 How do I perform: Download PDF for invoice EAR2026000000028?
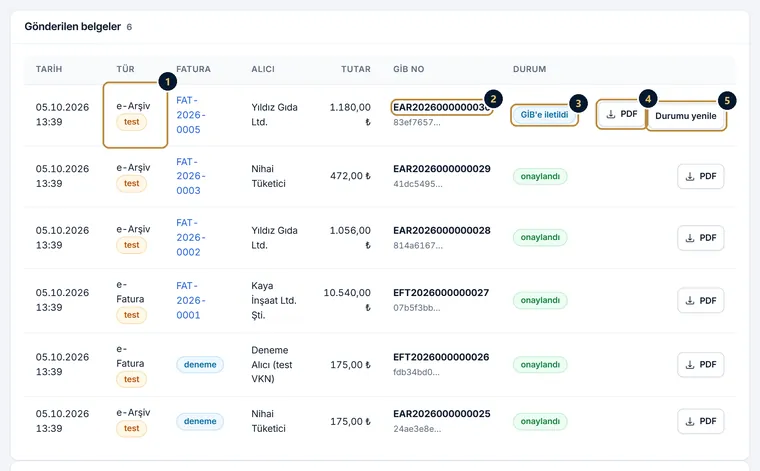[700, 238]
